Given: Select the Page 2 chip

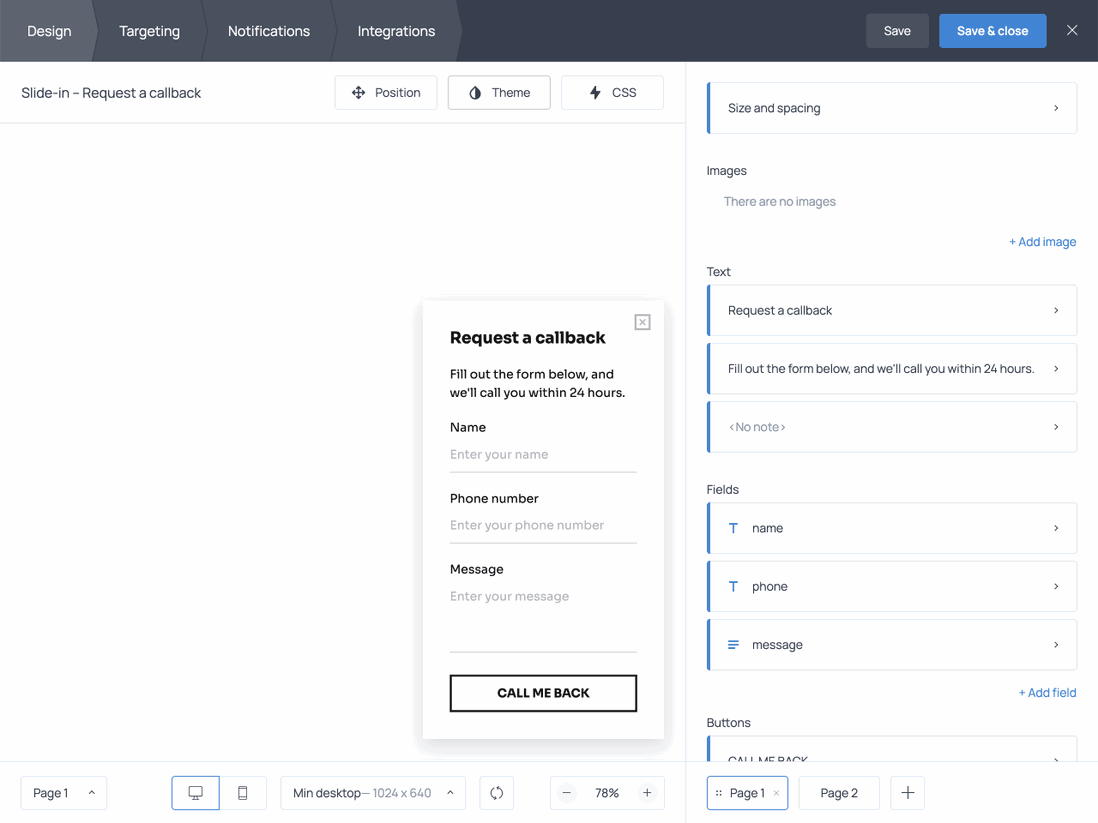Looking at the screenshot, I should (839, 792).
